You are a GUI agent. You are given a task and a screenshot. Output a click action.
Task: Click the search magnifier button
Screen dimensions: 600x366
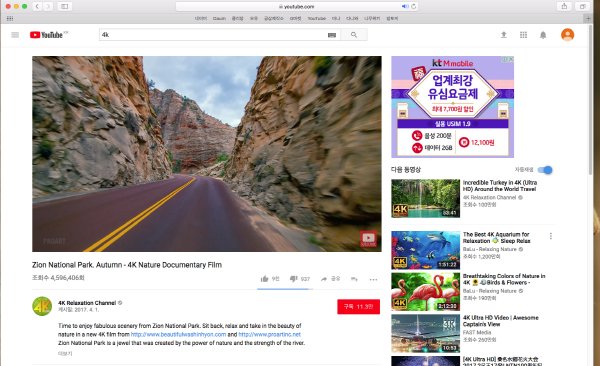354,35
